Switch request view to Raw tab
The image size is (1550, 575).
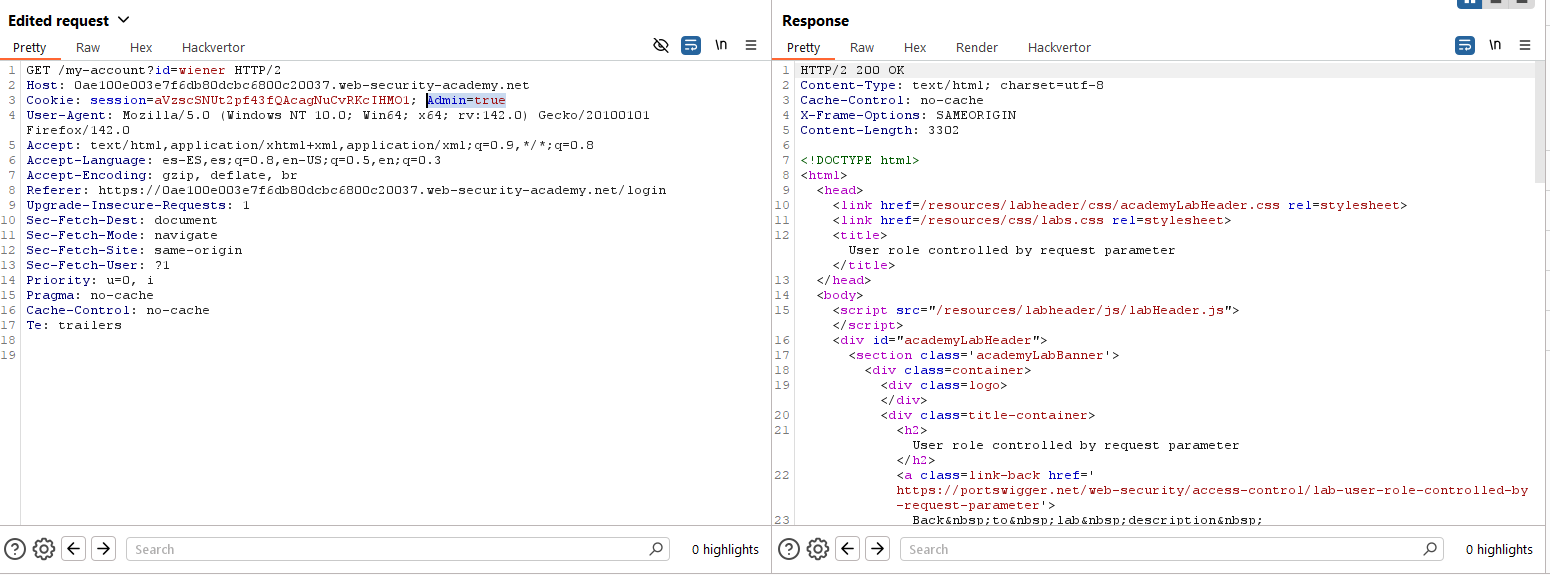click(88, 47)
